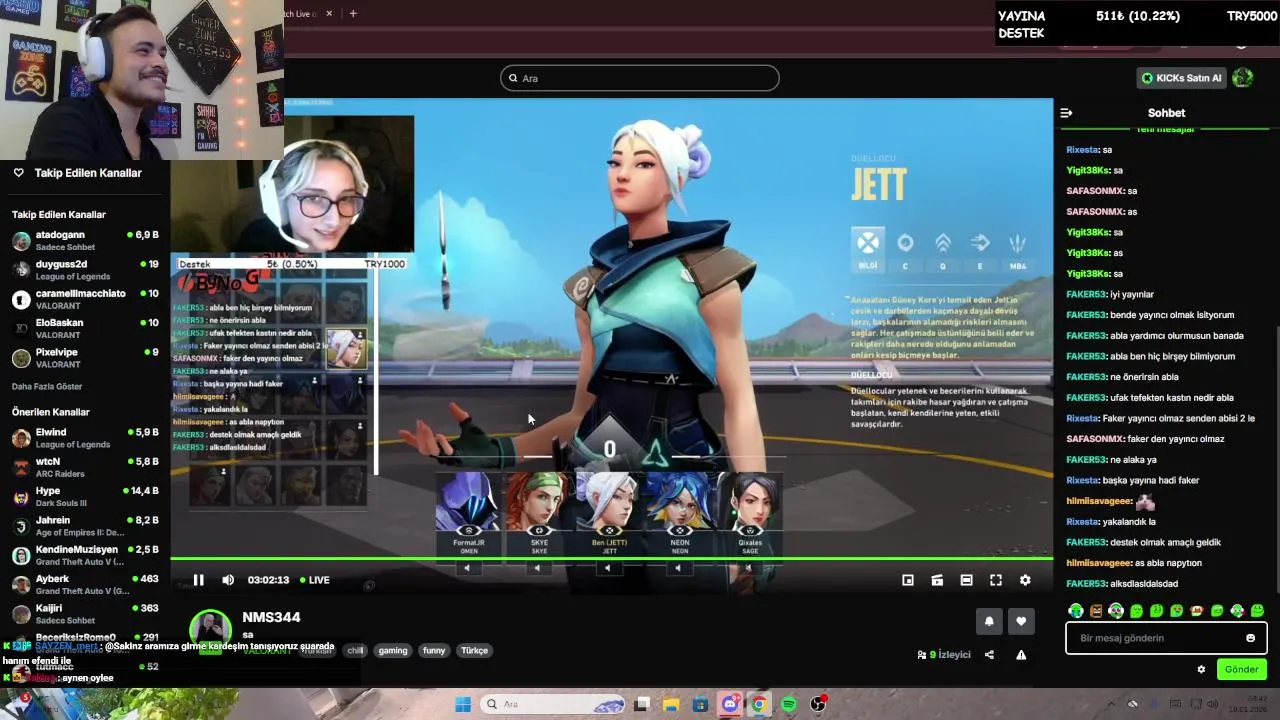
Task: Open video player settings gear
Action: [x=1025, y=580]
